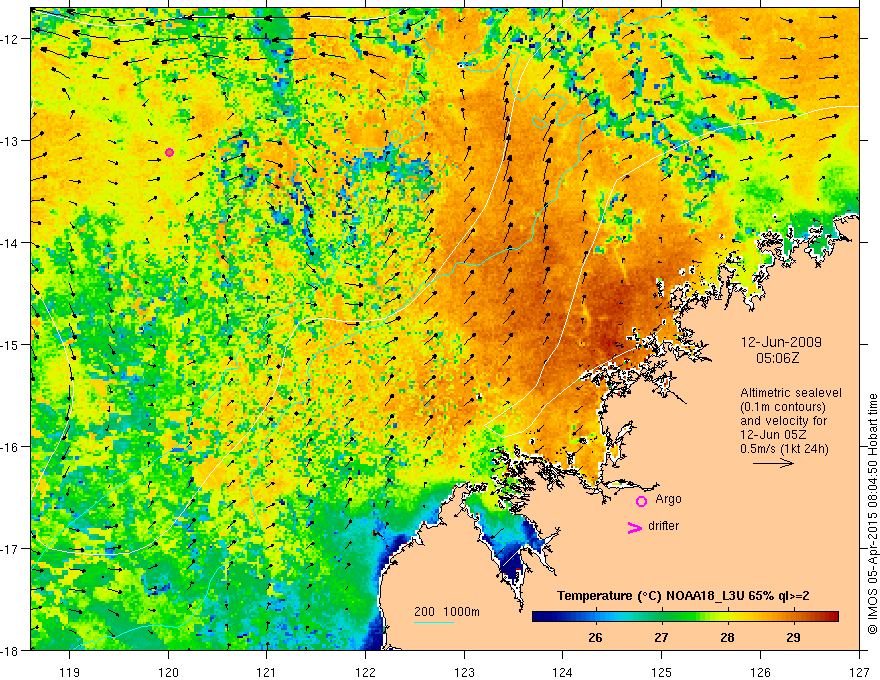Click latitude axis label -15
This screenshot has width=880, height=680.
point(11,344)
